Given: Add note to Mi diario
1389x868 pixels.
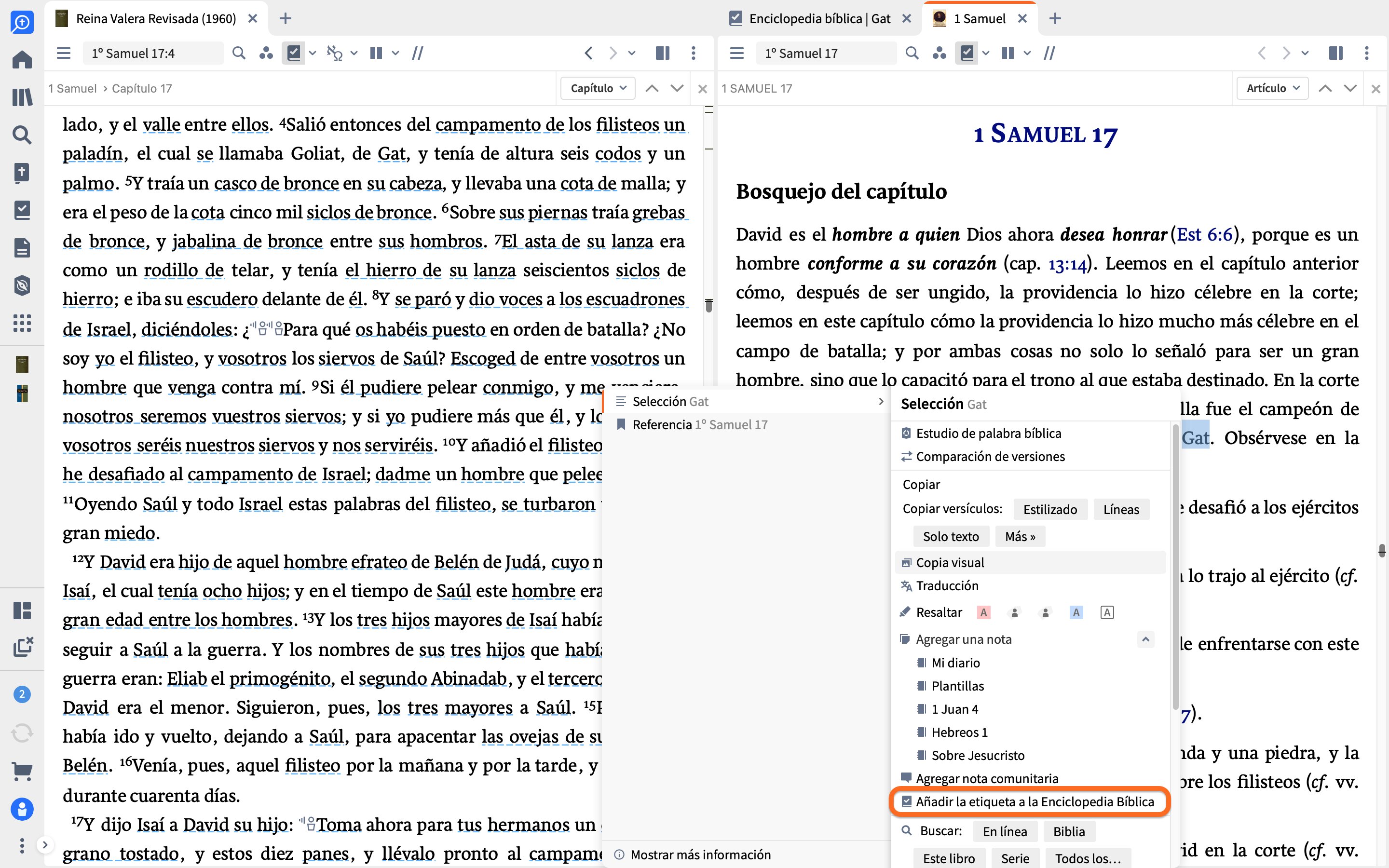Looking at the screenshot, I should pyautogui.click(x=955, y=663).
